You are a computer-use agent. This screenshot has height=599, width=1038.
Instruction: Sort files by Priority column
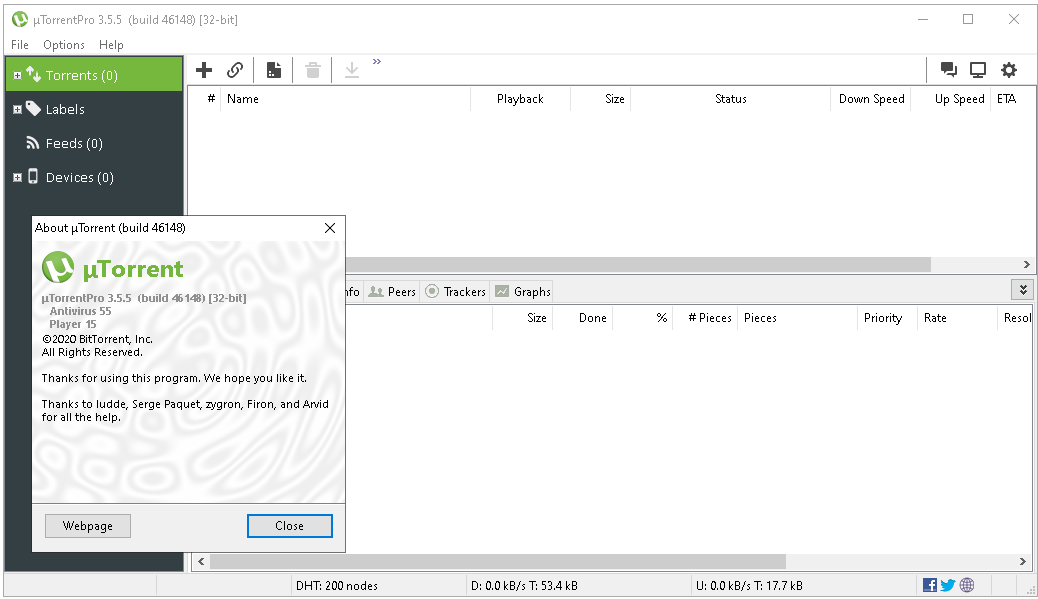(887, 318)
